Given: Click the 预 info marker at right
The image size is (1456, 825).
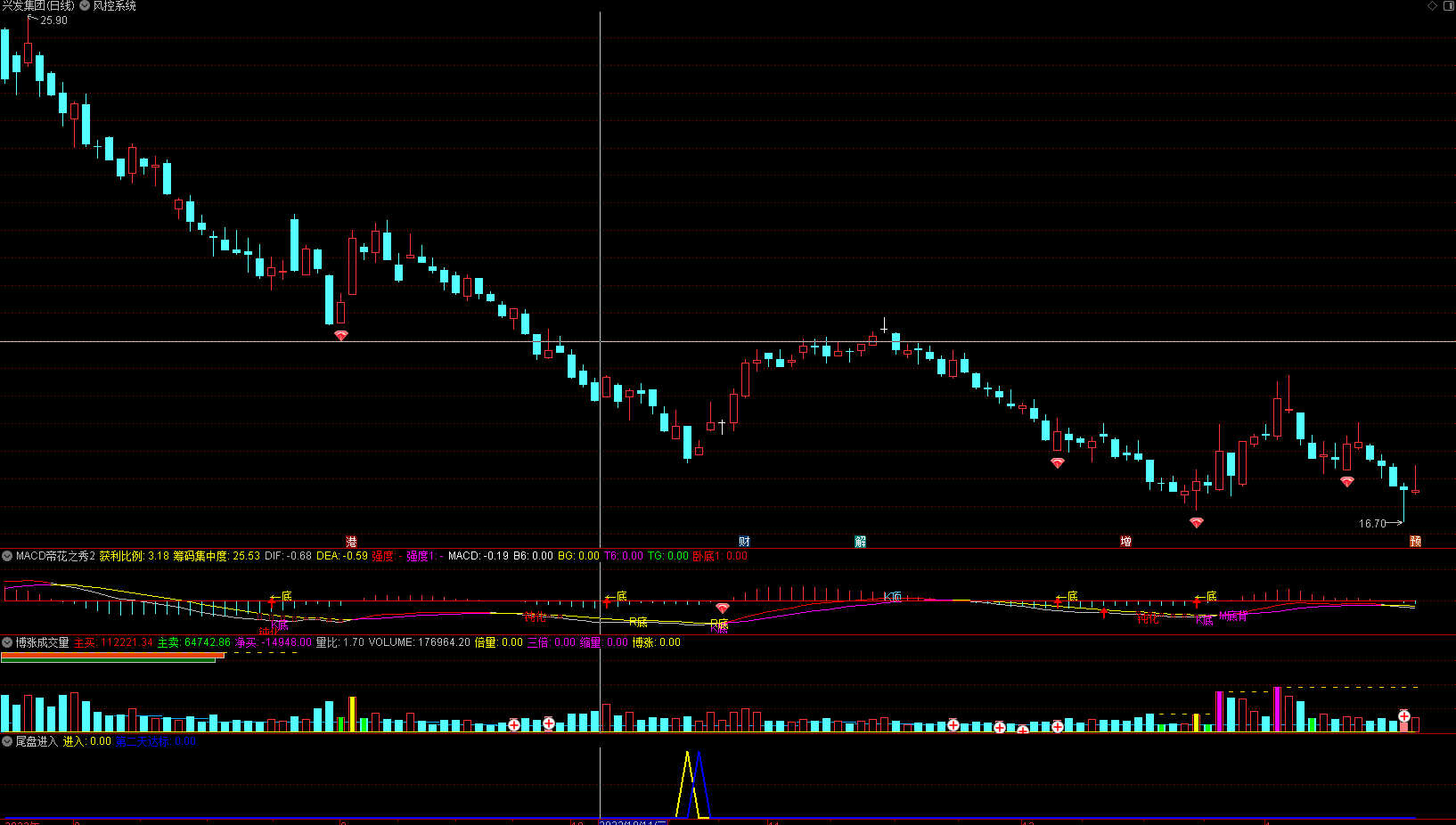Looking at the screenshot, I should click(x=1415, y=542).
